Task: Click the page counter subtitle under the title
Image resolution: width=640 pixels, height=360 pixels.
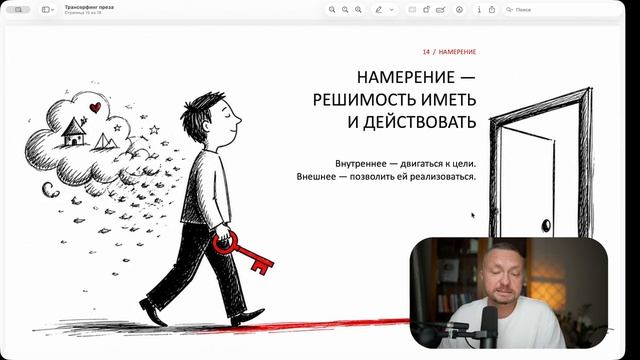Action: (83, 13)
